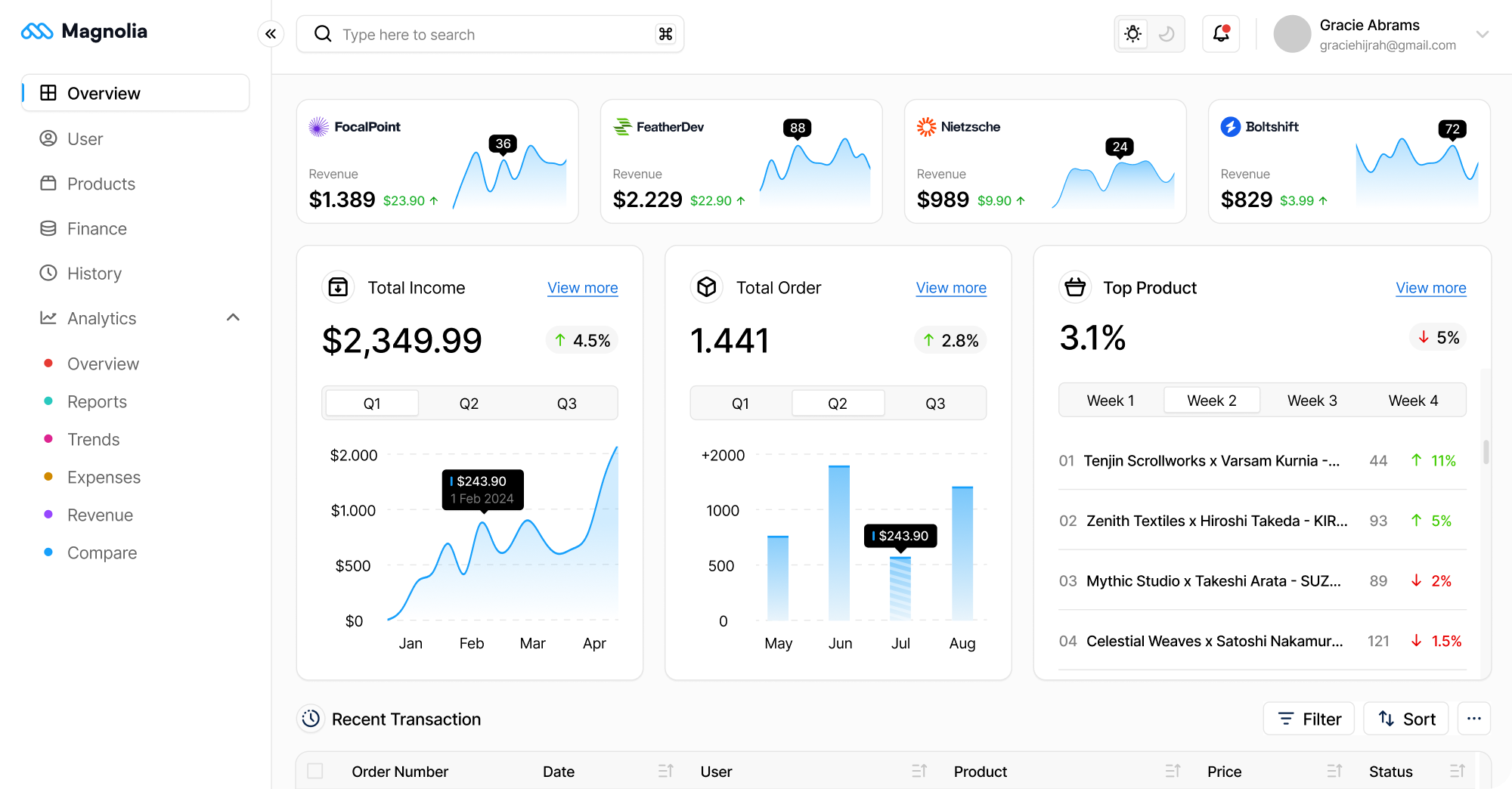1512x789 pixels.
Task: Click the notification bell icon
Action: [x=1220, y=34]
